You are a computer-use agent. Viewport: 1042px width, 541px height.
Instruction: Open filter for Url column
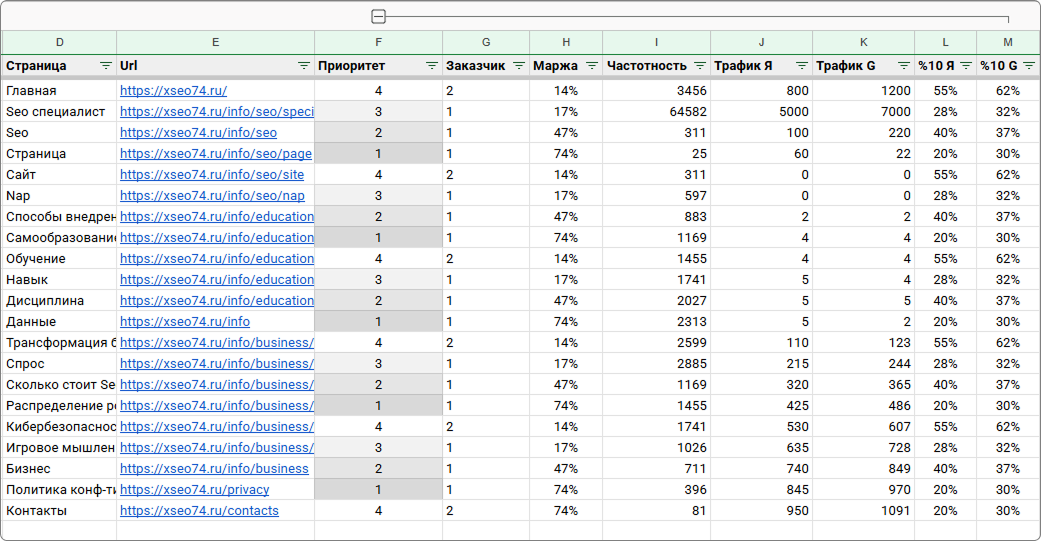click(x=304, y=66)
